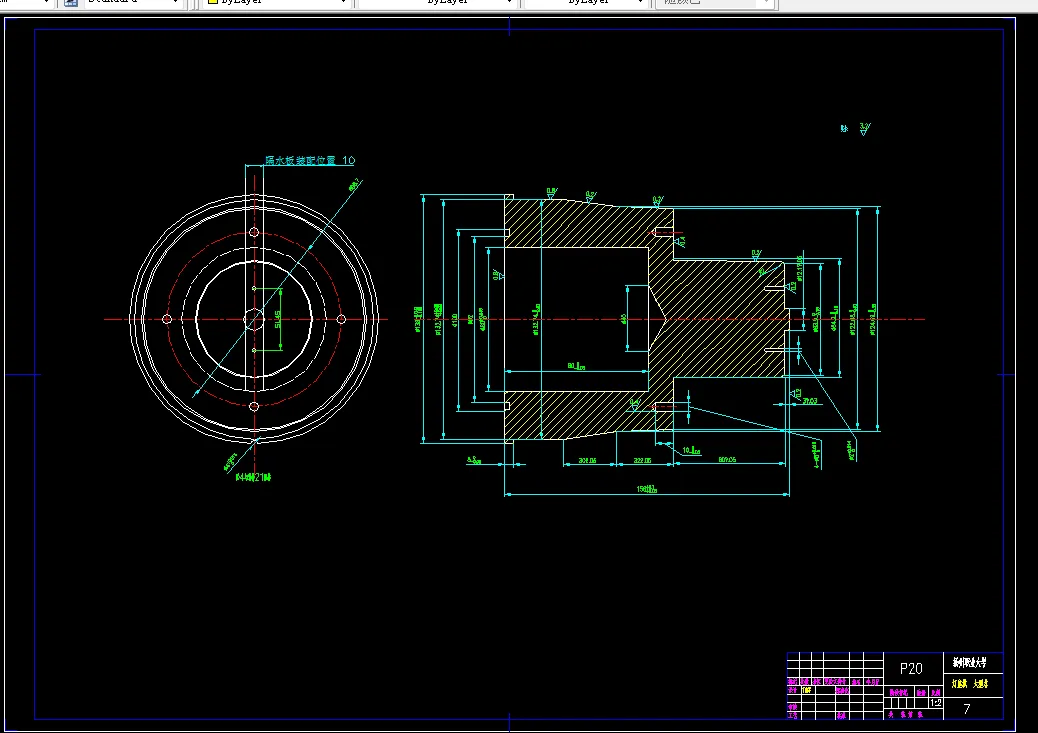Viewport: 1038px width, 733px height.
Task: Select the green '51.45' dimension in circular view
Action: coord(278,319)
